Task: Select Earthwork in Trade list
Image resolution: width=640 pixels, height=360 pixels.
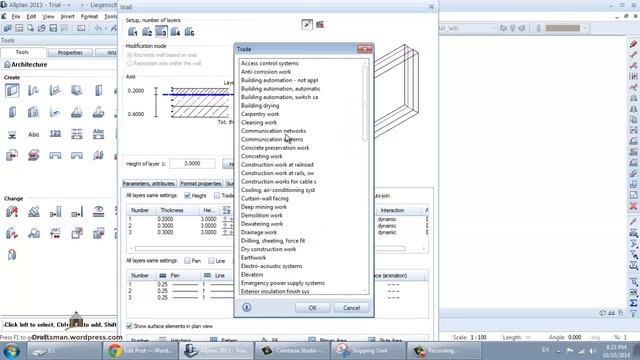Action: [x=253, y=258]
